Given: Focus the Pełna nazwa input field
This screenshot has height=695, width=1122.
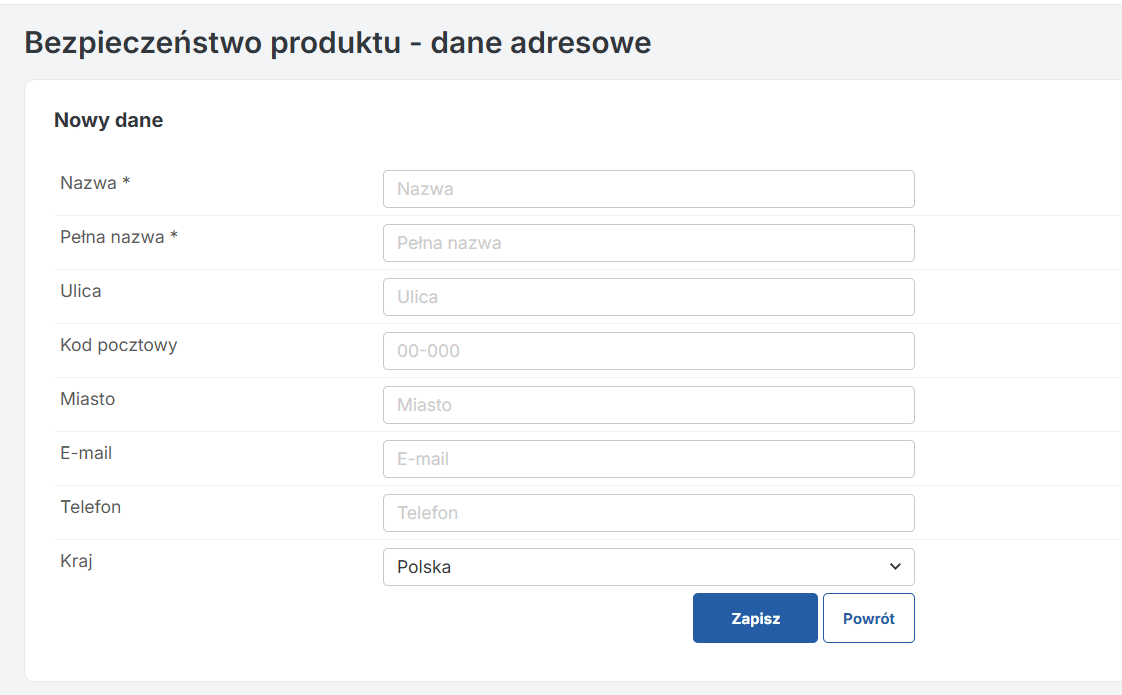Looking at the screenshot, I should click(648, 243).
